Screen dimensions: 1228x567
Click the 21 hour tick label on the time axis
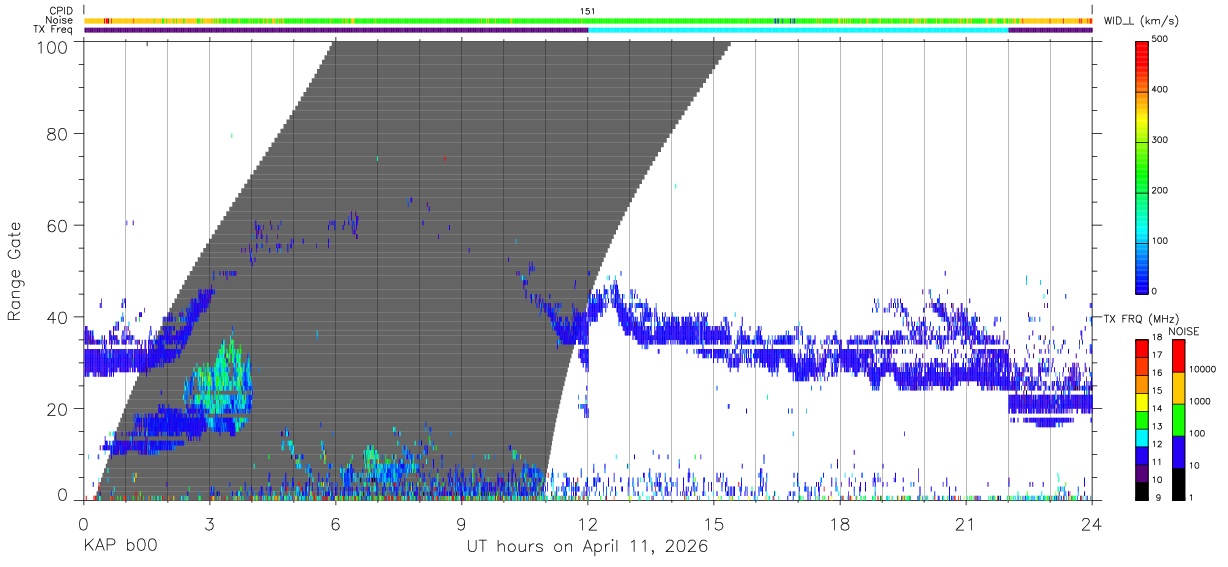click(x=966, y=524)
